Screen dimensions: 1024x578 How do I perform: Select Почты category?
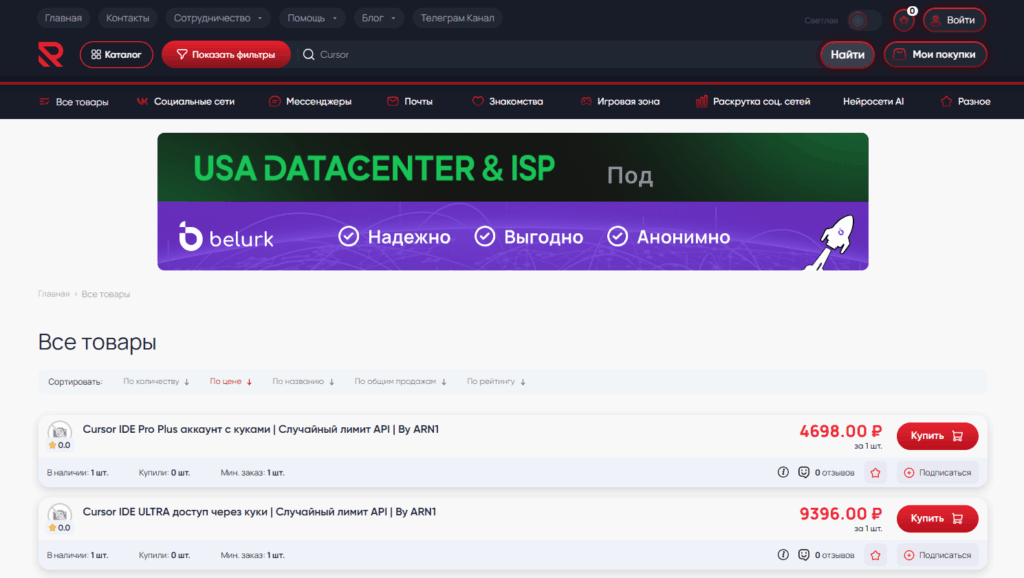[409, 102]
